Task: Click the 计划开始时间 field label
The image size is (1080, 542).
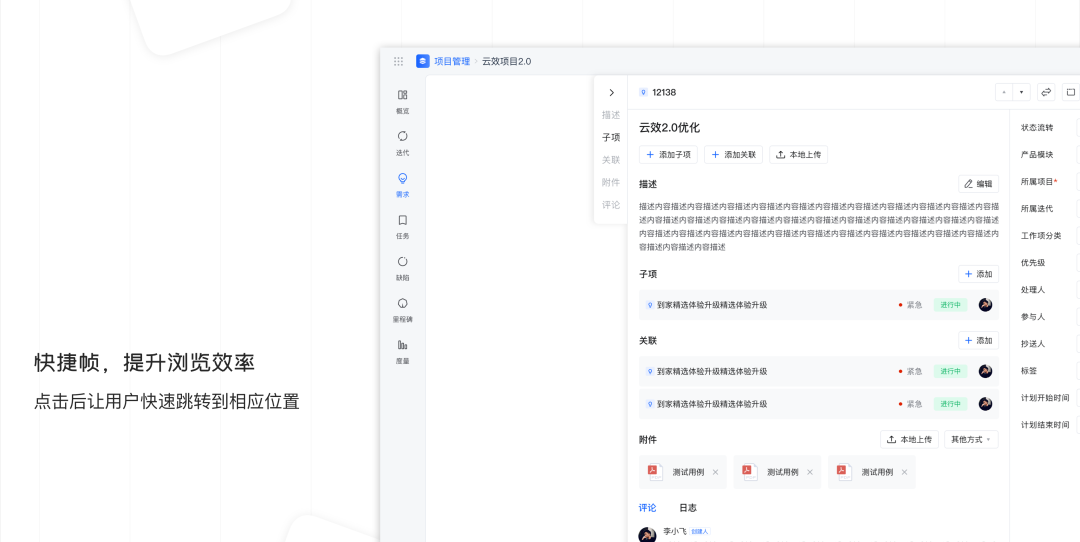Action: click(1045, 397)
